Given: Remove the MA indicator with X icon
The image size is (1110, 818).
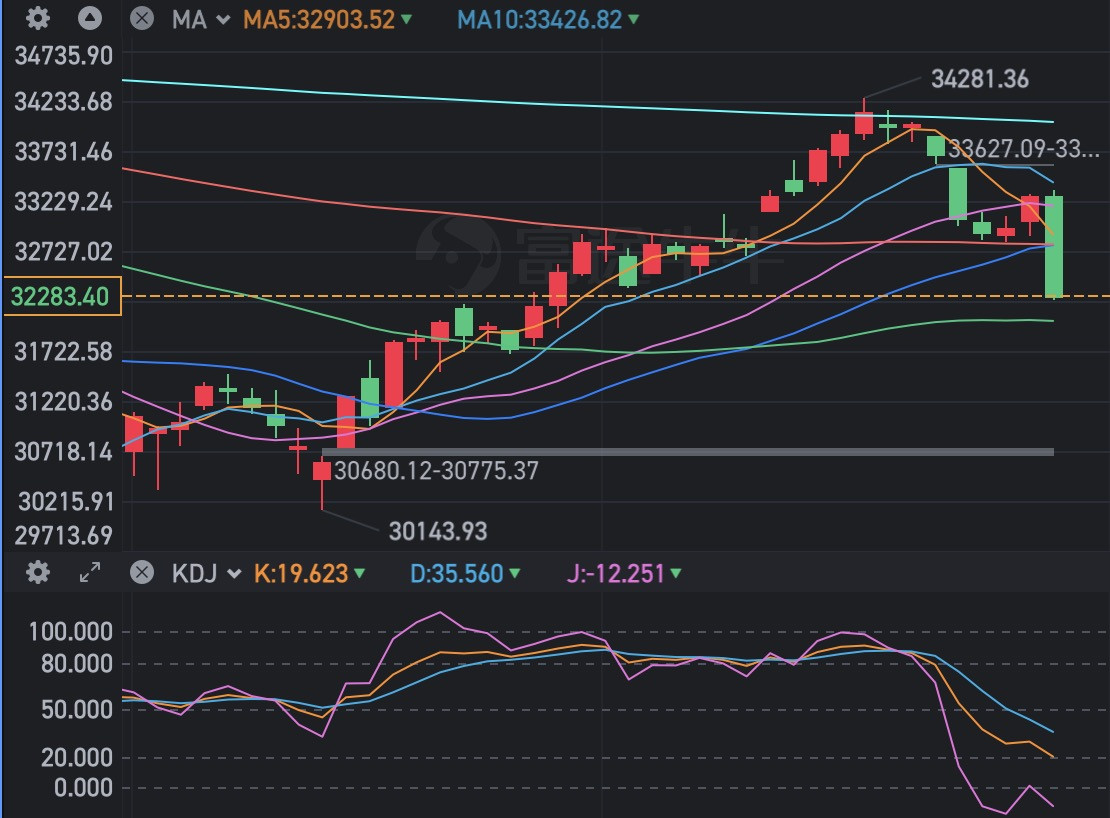Looking at the screenshot, I should click(142, 18).
